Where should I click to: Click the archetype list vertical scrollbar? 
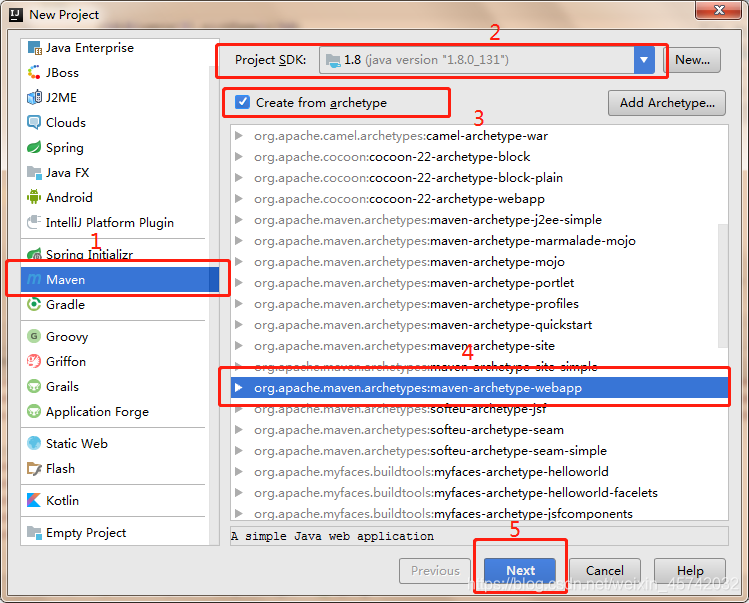723,286
